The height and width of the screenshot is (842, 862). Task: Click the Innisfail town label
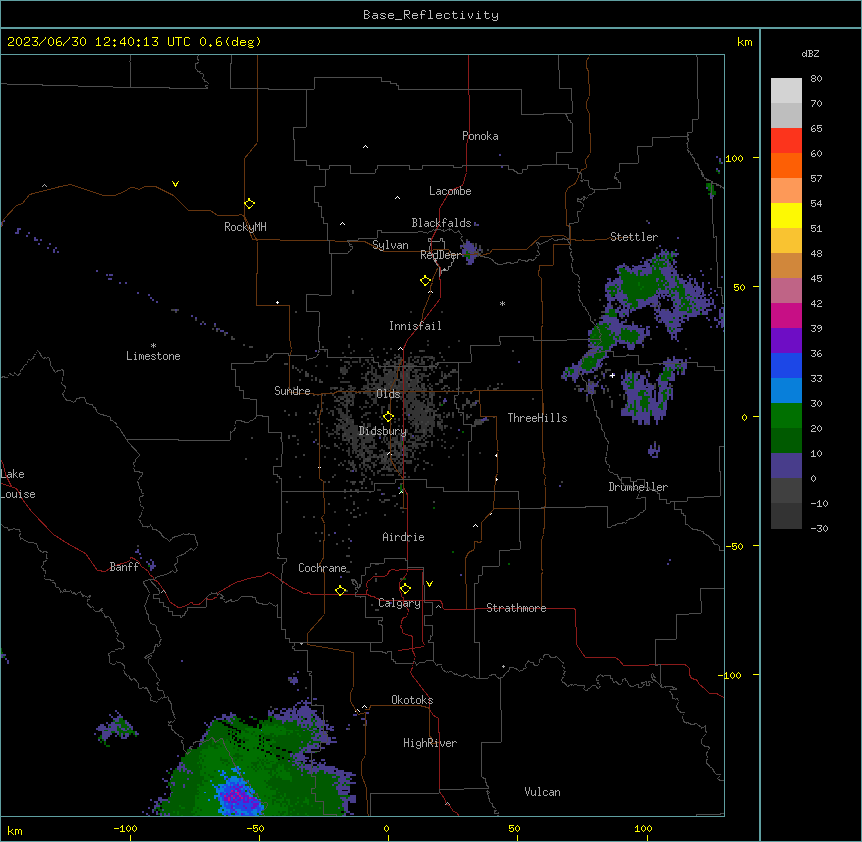[415, 326]
